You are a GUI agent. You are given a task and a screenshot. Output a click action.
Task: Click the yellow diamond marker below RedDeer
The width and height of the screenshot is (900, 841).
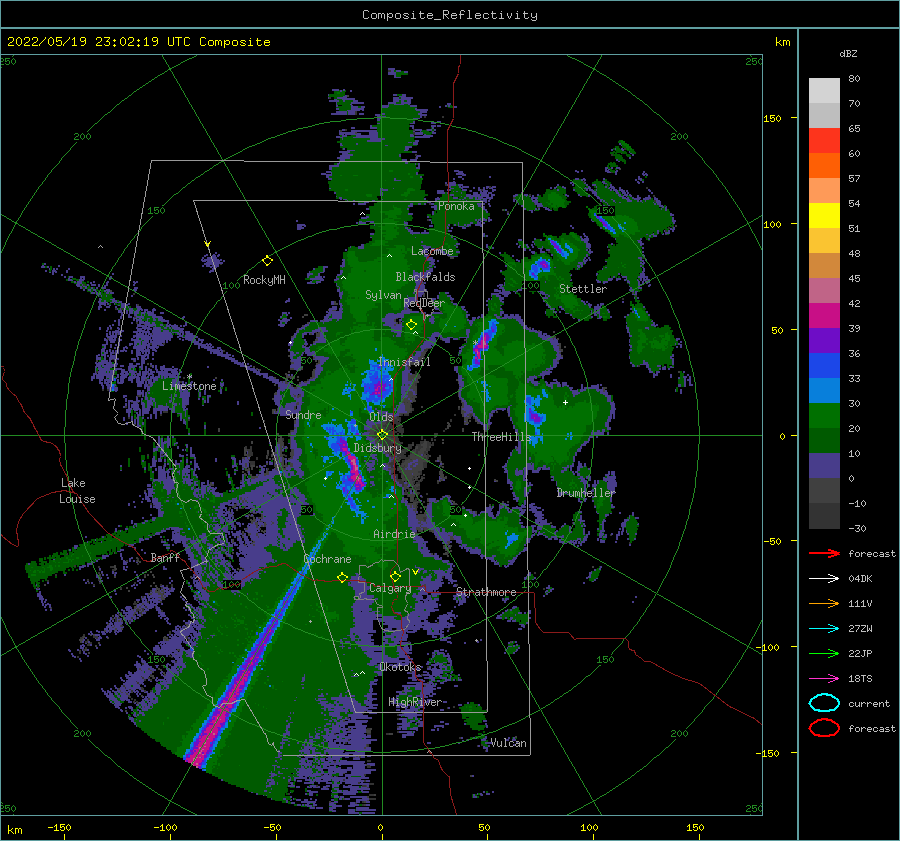click(411, 325)
